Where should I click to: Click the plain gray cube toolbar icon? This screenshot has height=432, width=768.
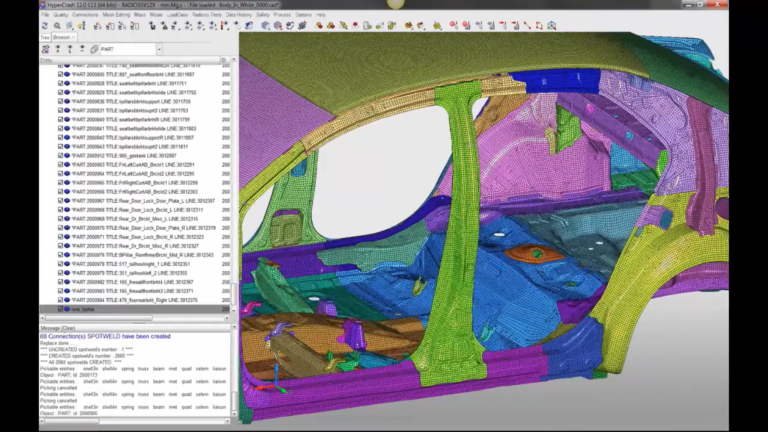(x=265, y=25)
